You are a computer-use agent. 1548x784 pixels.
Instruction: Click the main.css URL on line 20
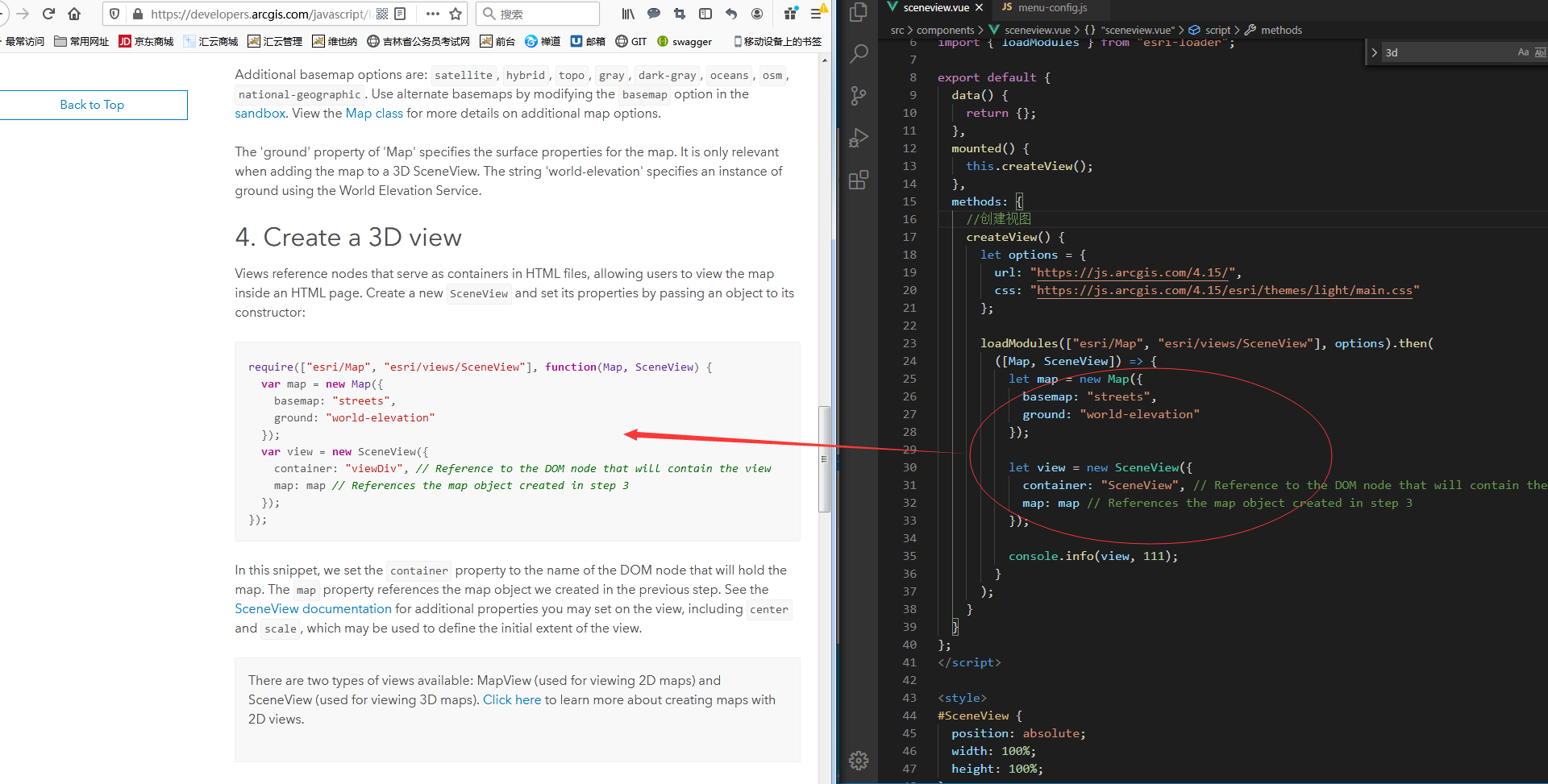coord(1225,290)
